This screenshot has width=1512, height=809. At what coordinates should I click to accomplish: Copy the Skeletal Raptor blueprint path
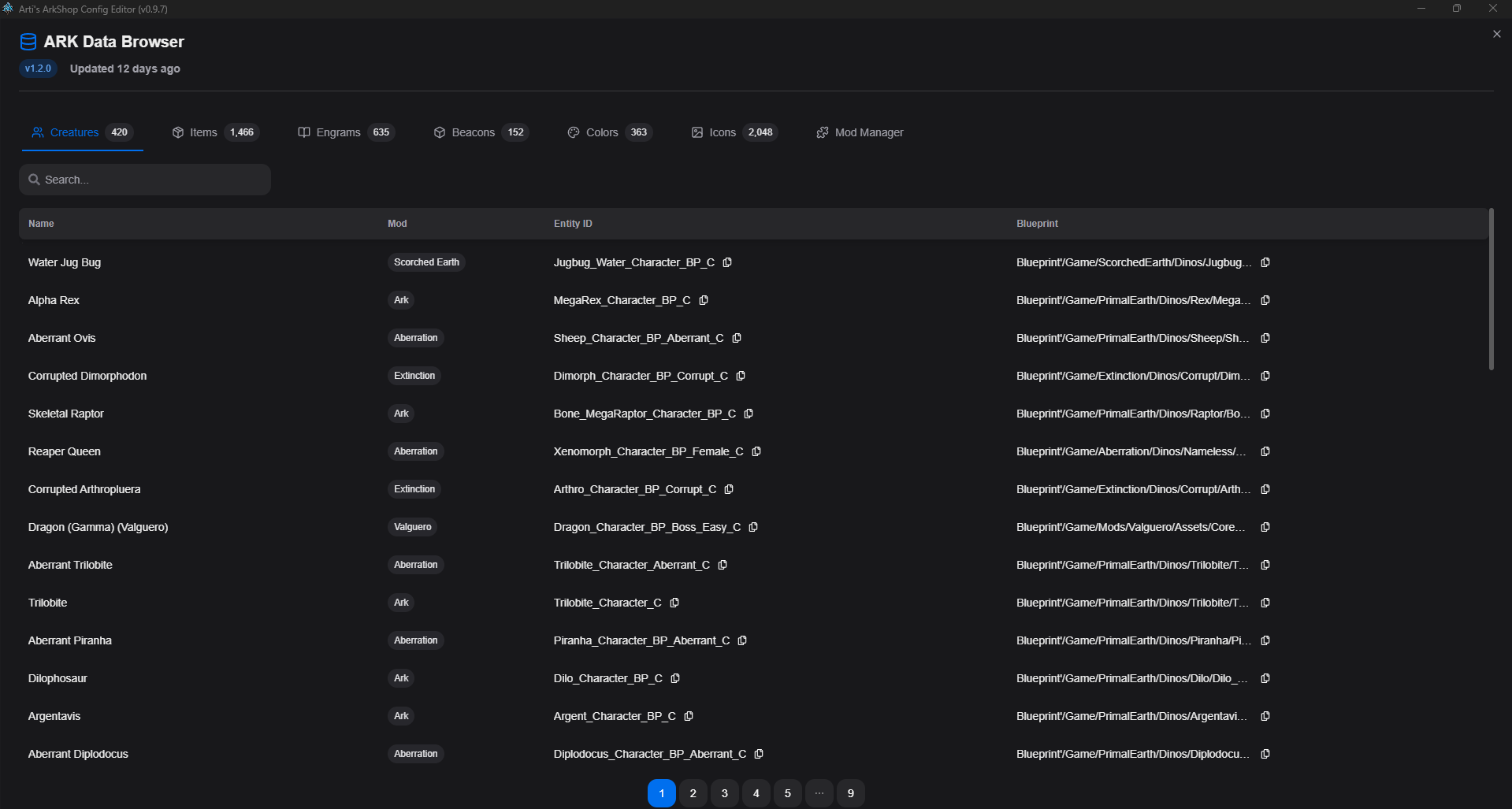[1265, 414]
